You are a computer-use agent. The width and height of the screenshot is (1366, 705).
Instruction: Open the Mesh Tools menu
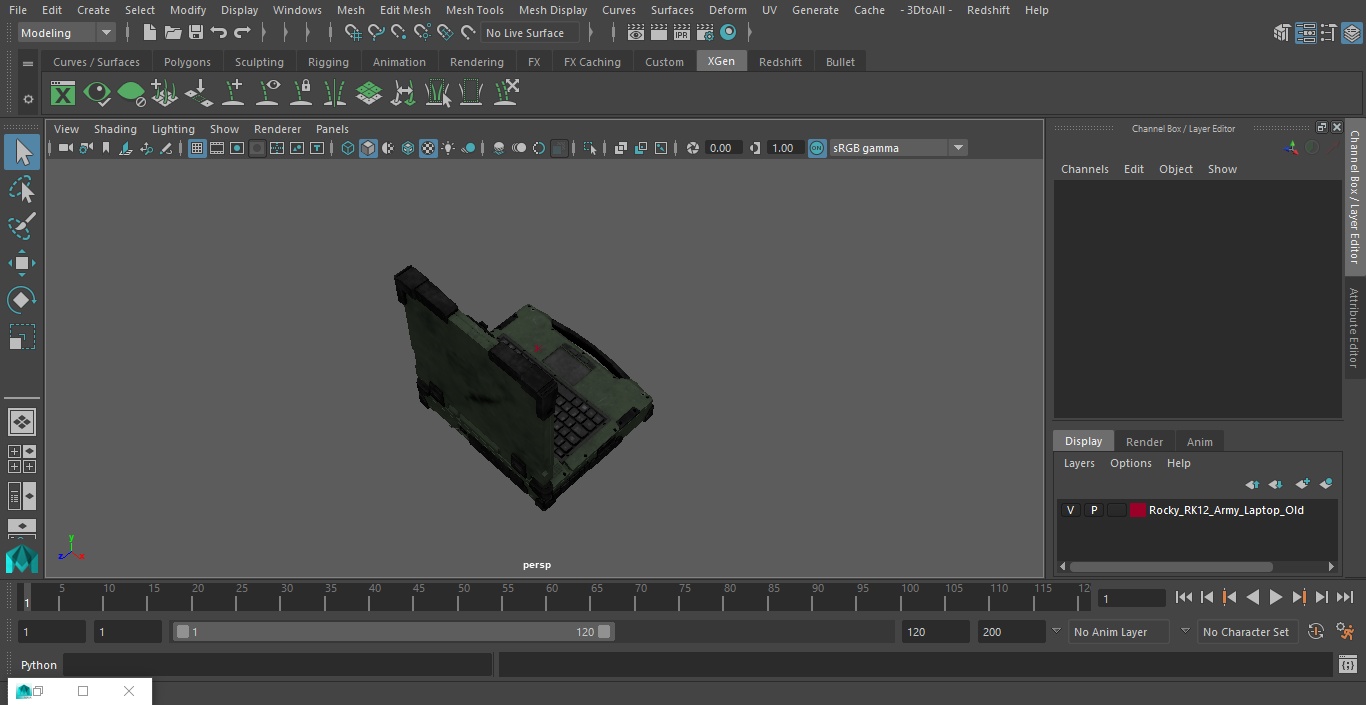pyautogui.click(x=474, y=10)
